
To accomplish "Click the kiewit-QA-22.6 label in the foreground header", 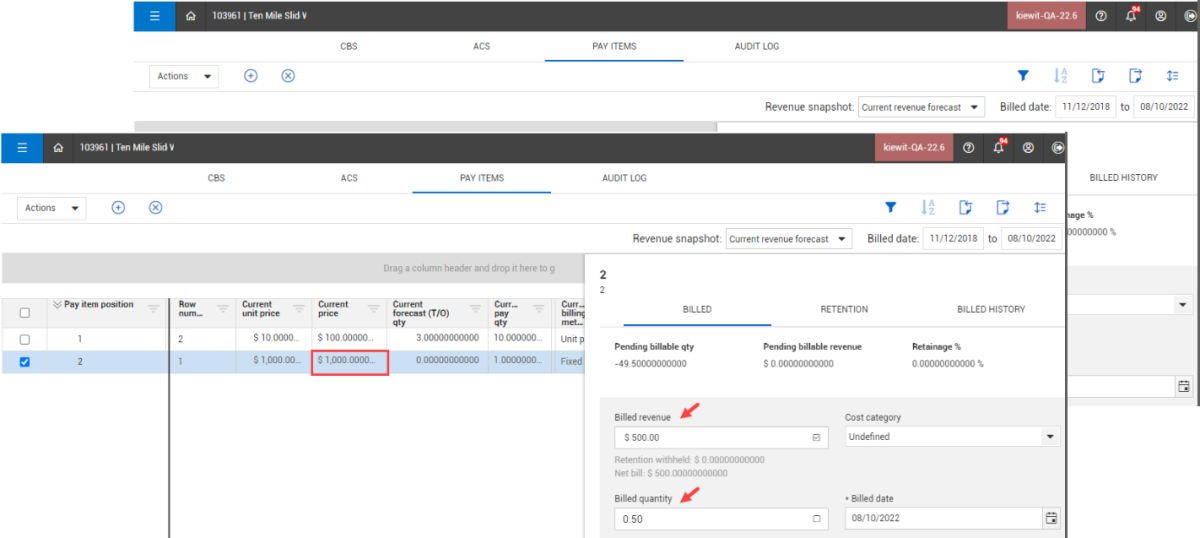I will pos(914,148).
